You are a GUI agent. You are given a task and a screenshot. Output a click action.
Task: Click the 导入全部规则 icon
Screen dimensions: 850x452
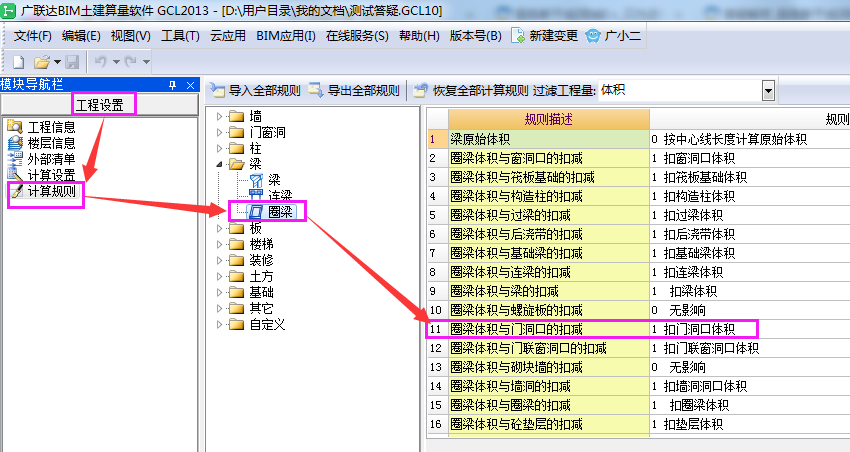[217, 91]
